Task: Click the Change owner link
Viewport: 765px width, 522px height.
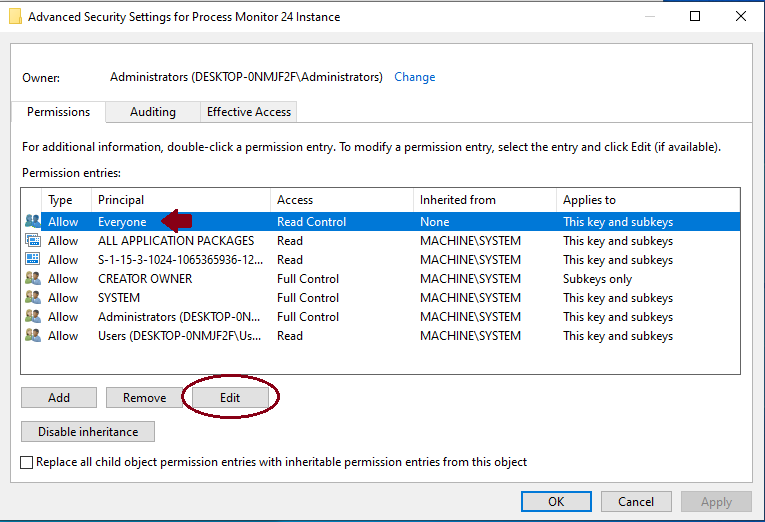Action: coord(414,77)
